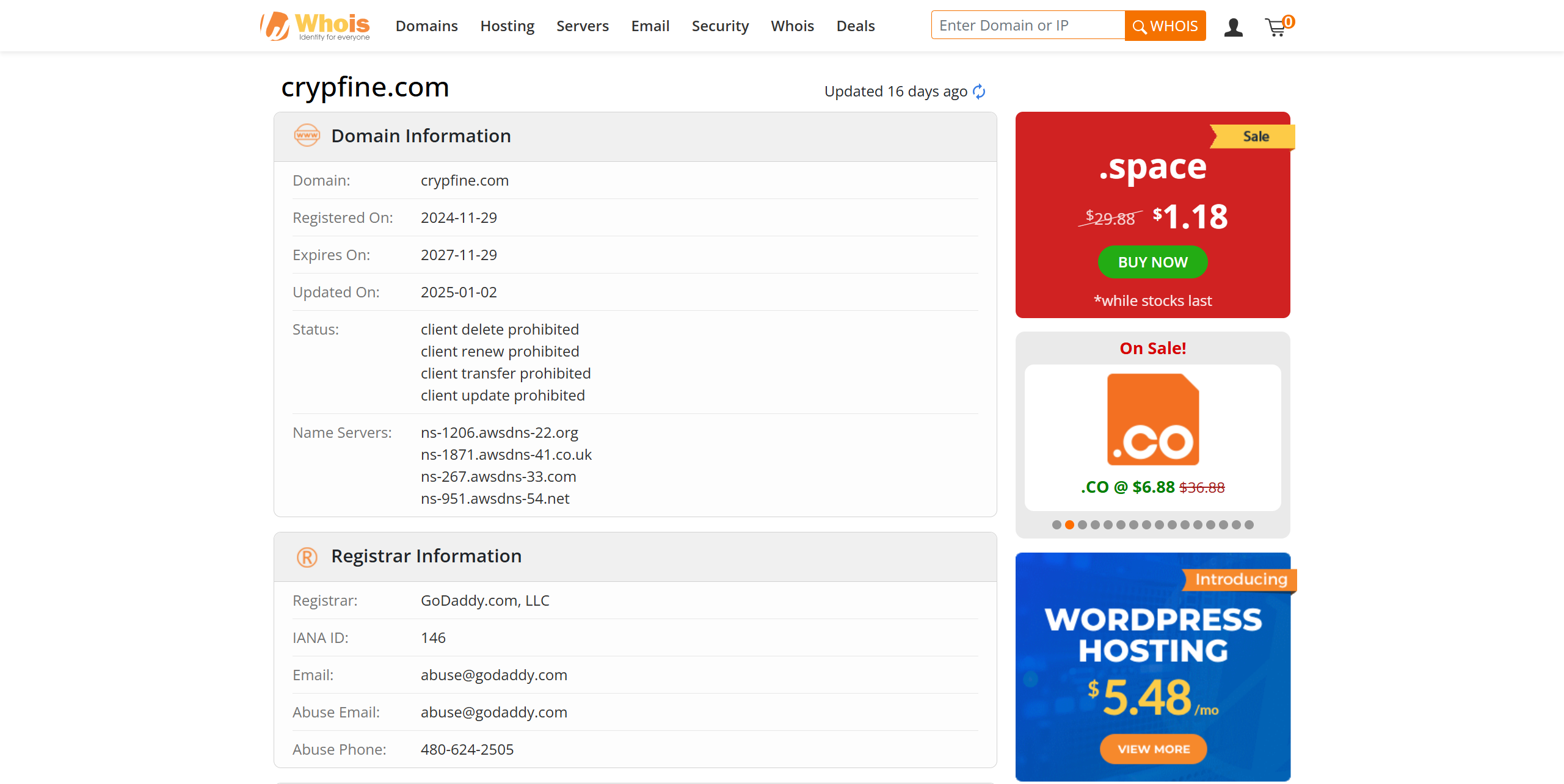This screenshot has width=1564, height=784.
Task: Click name server ns-951.awsdns-54.net
Action: tap(495, 499)
